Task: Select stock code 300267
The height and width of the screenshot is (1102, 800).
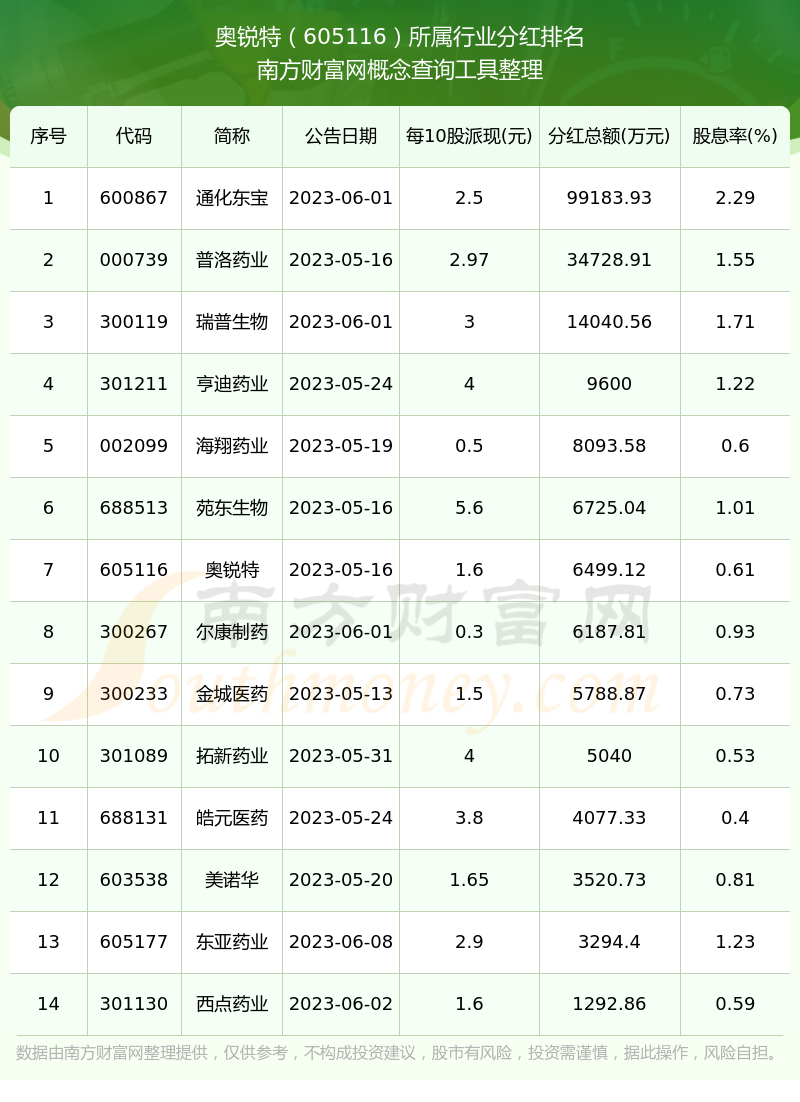Action: (x=134, y=632)
